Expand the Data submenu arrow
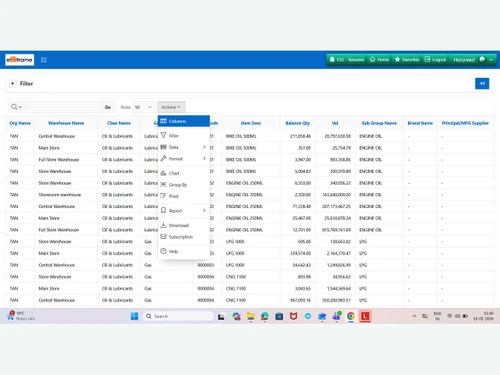Image resolution: width=500 pixels, height=375 pixels. coord(204,147)
